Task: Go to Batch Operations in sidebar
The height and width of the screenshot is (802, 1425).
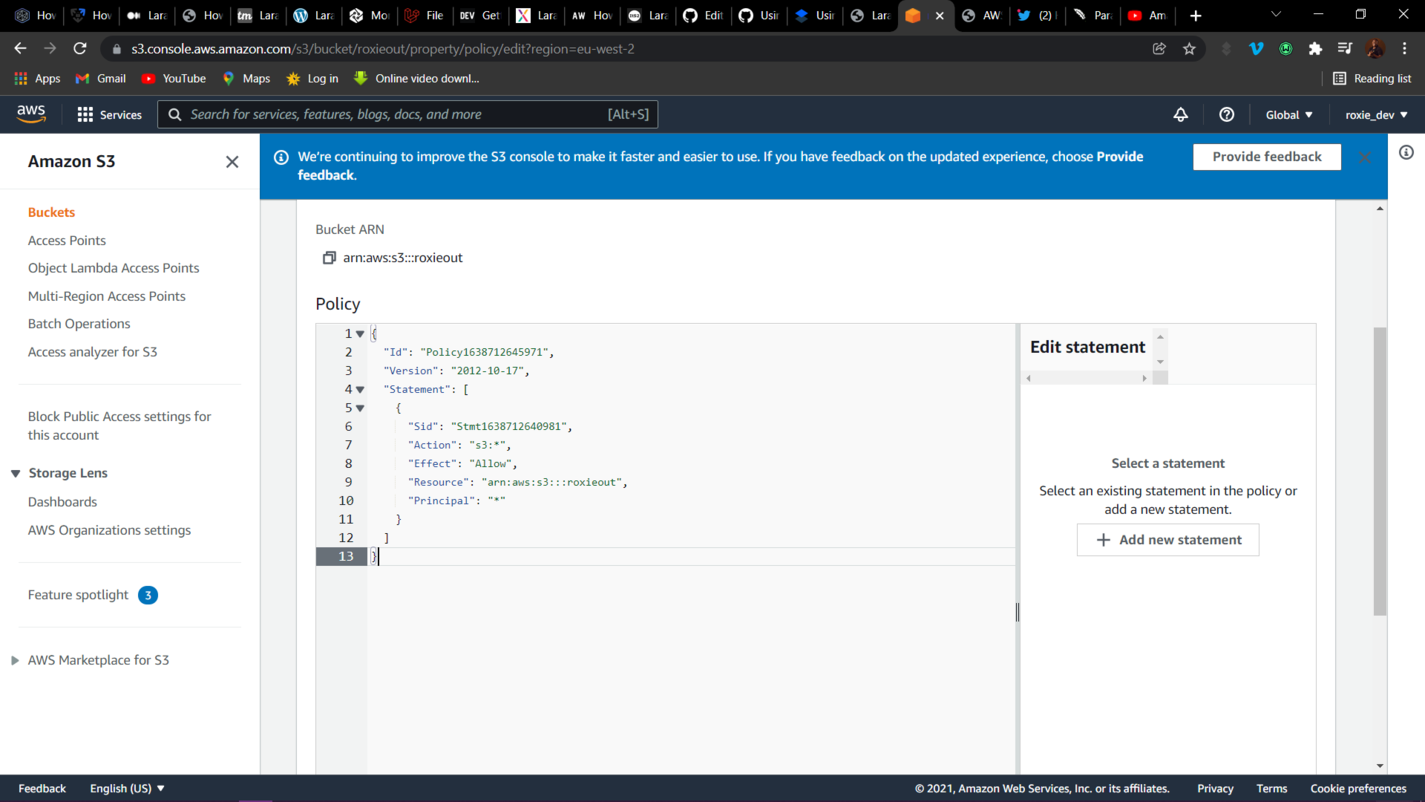Action: 79,324
